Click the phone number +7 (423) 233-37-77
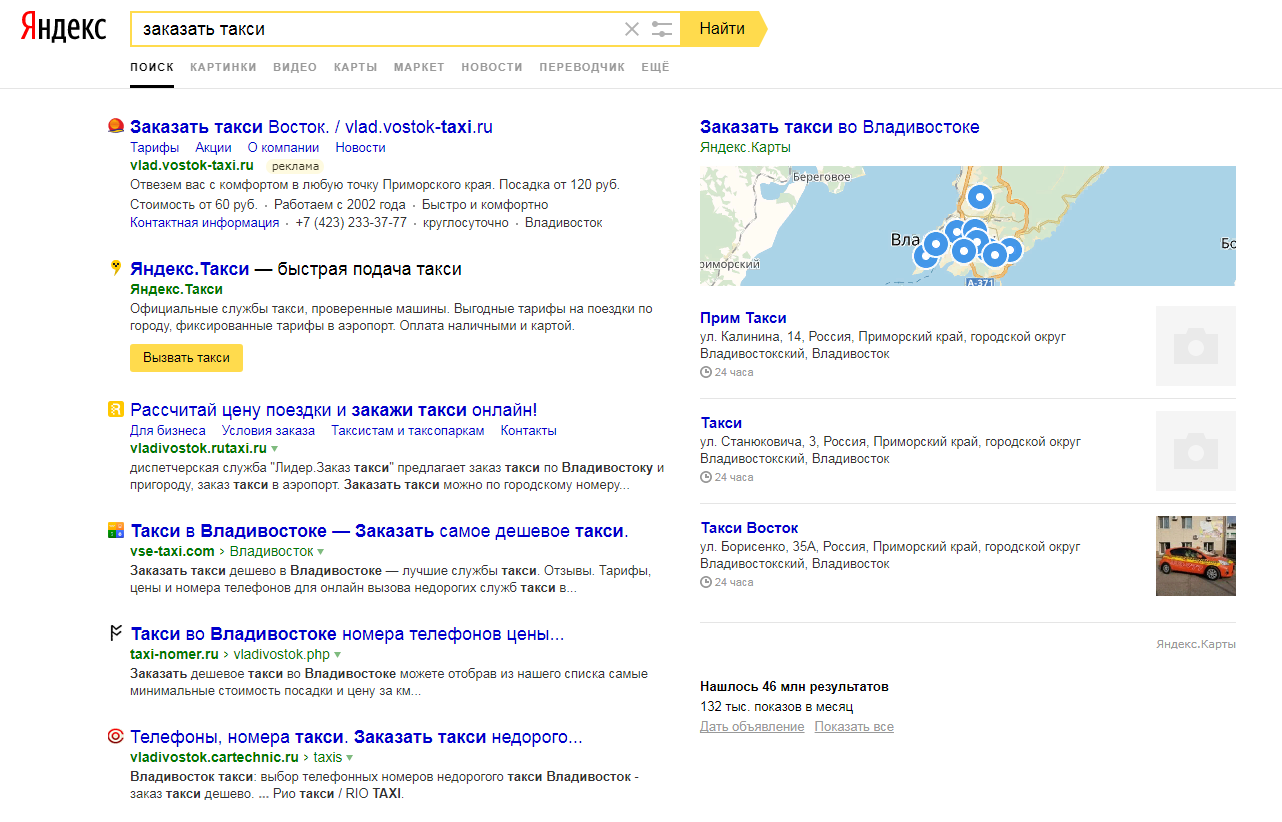This screenshot has width=1282, height=822. pyautogui.click(x=351, y=223)
